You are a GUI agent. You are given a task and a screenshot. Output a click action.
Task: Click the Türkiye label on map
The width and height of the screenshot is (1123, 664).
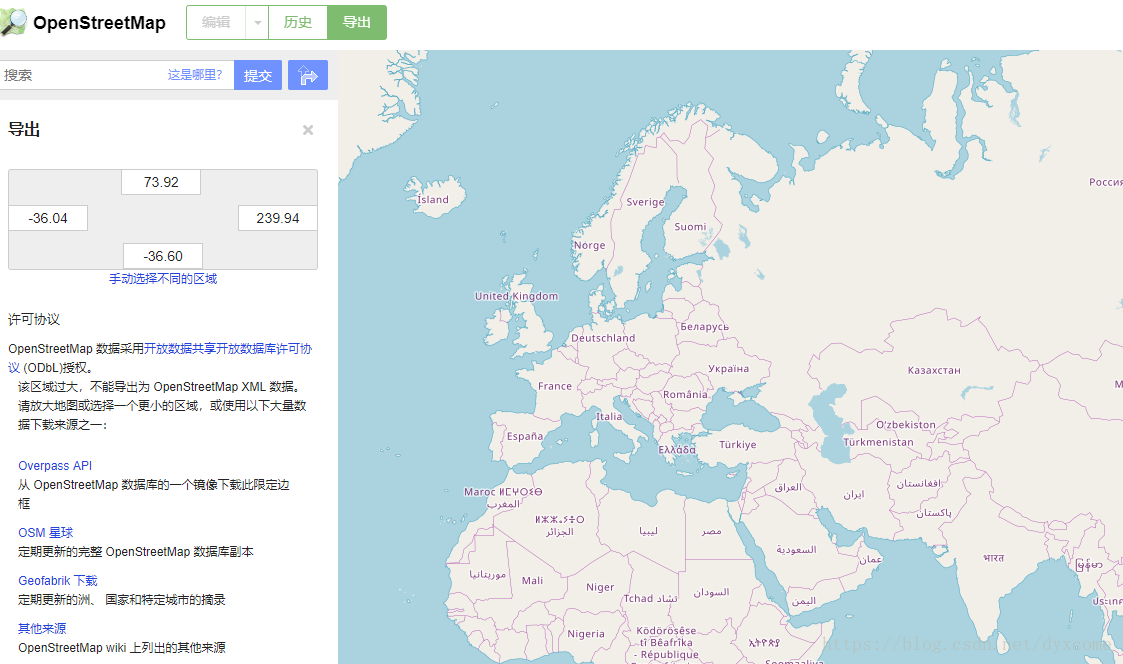click(x=738, y=445)
